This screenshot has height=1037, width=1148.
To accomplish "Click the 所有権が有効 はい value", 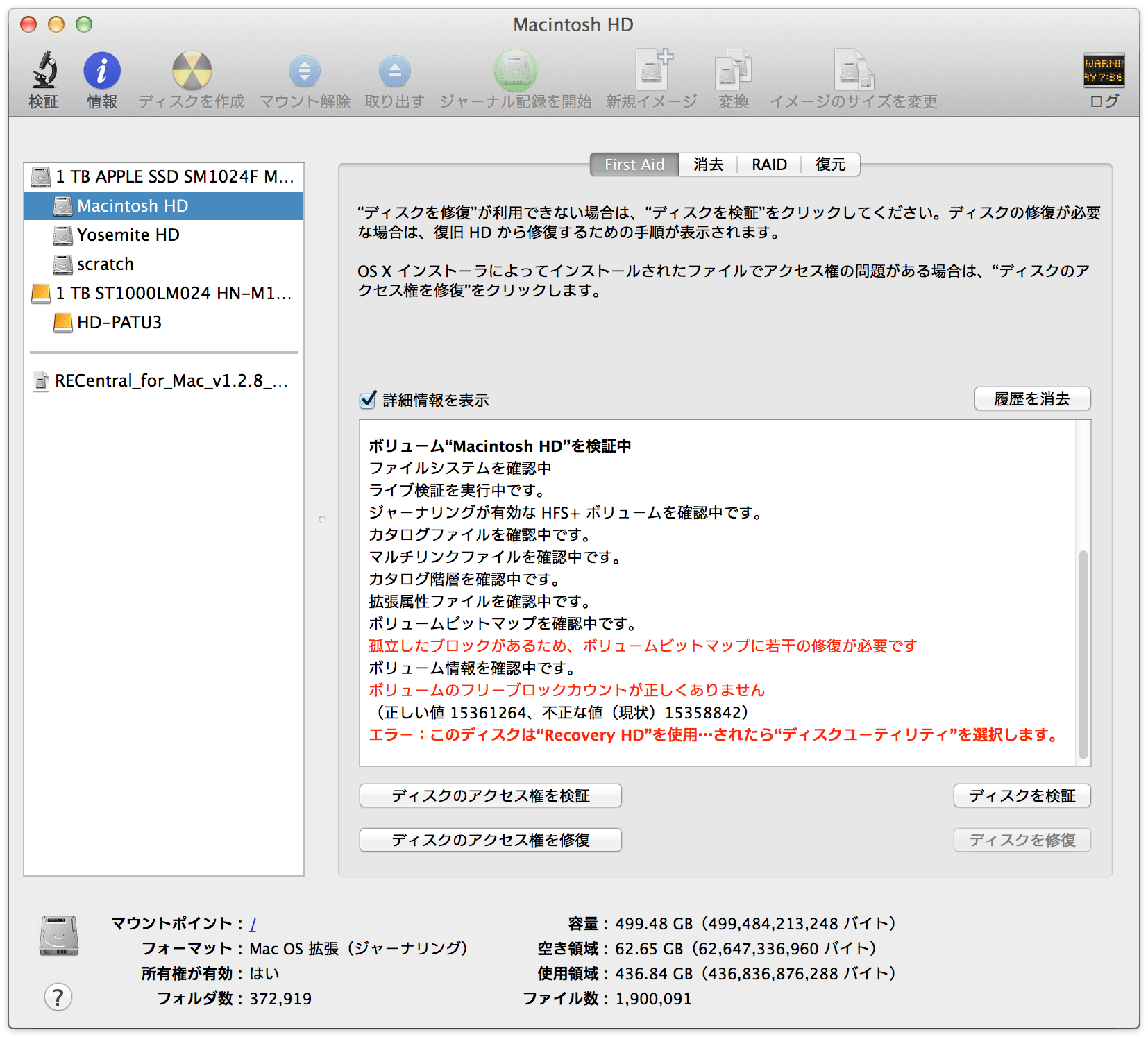I will click(x=264, y=974).
